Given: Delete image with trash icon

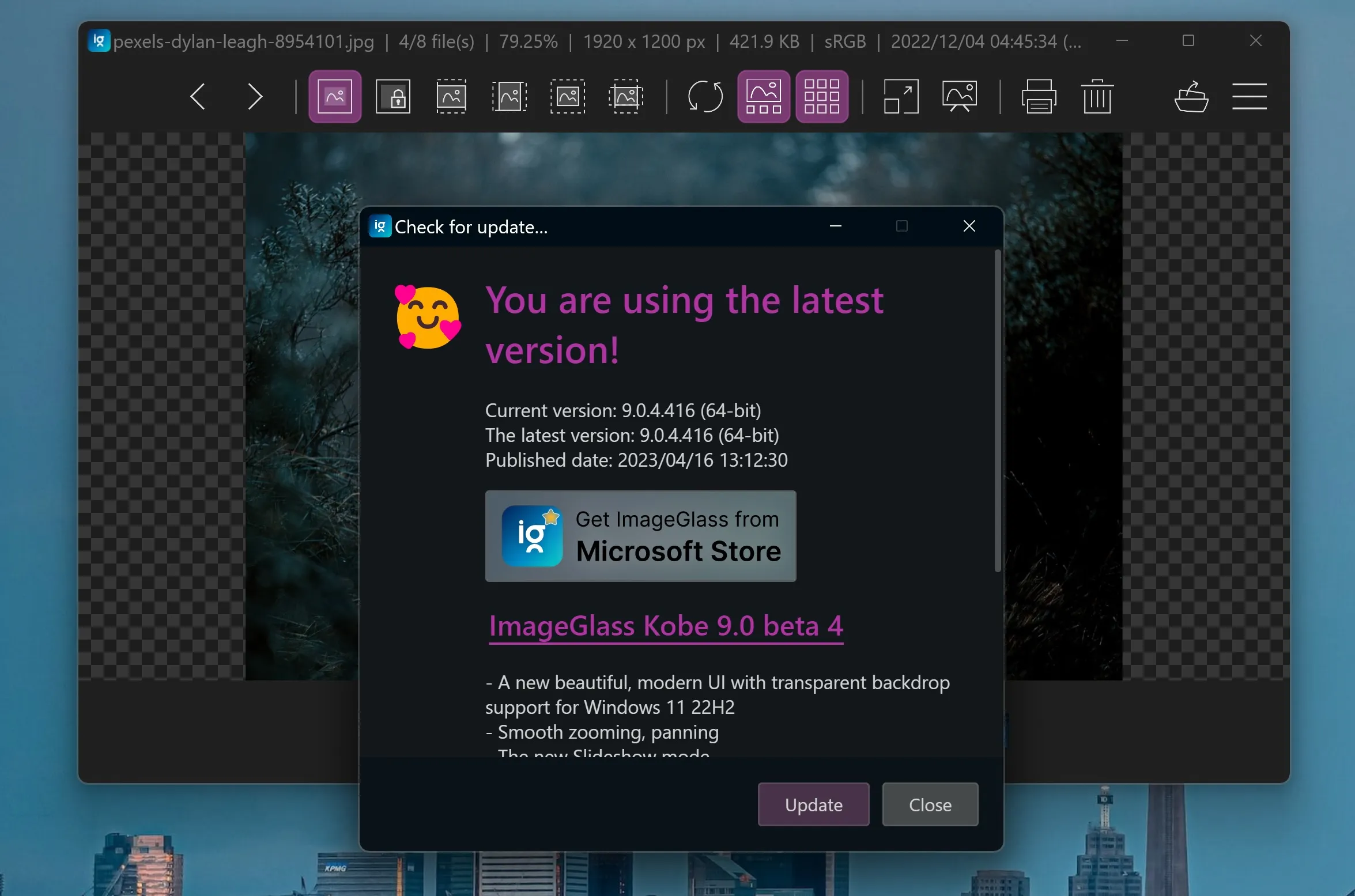Looking at the screenshot, I should (1097, 96).
